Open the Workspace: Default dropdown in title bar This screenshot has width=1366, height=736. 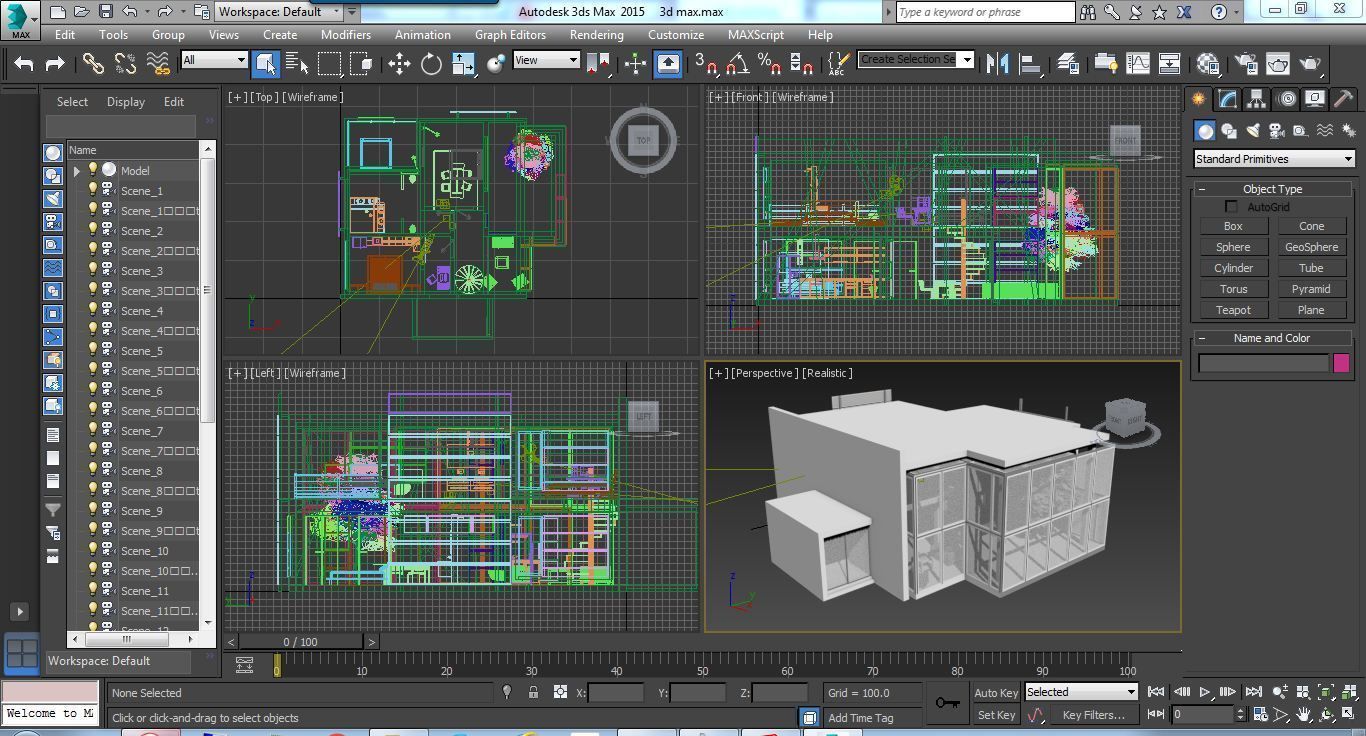point(279,12)
